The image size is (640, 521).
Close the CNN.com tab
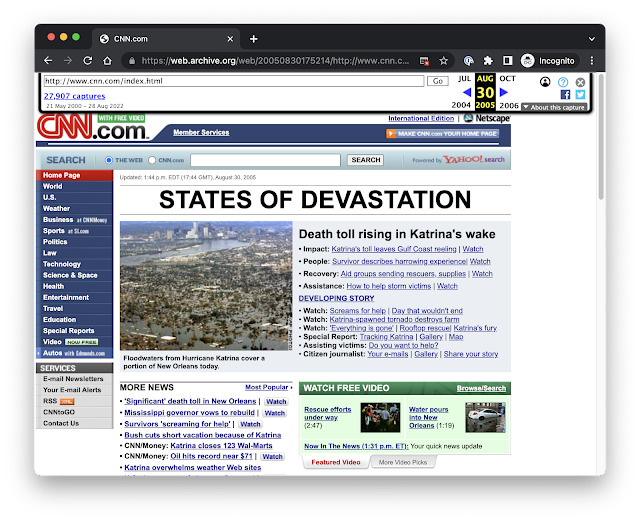[230, 39]
